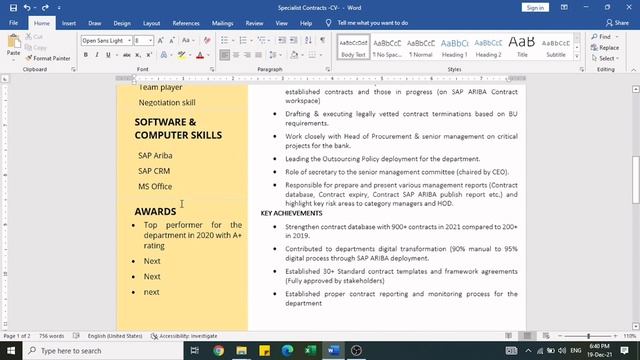The width and height of the screenshot is (640, 360).
Task: Open the Select dropdown in Editing
Action: [x=605, y=58]
